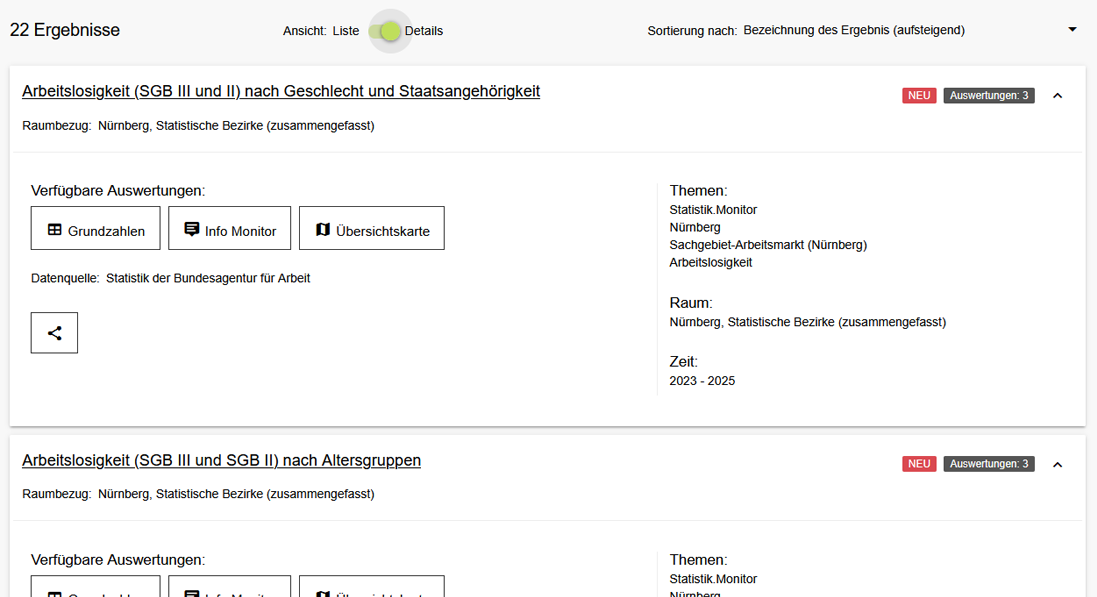The height and width of the screenshot is (597, 1097).
Task: Click Sachgebiet-Arbeitsmarkt (Nürnberg) theme entry
Action: pos(768,245)
